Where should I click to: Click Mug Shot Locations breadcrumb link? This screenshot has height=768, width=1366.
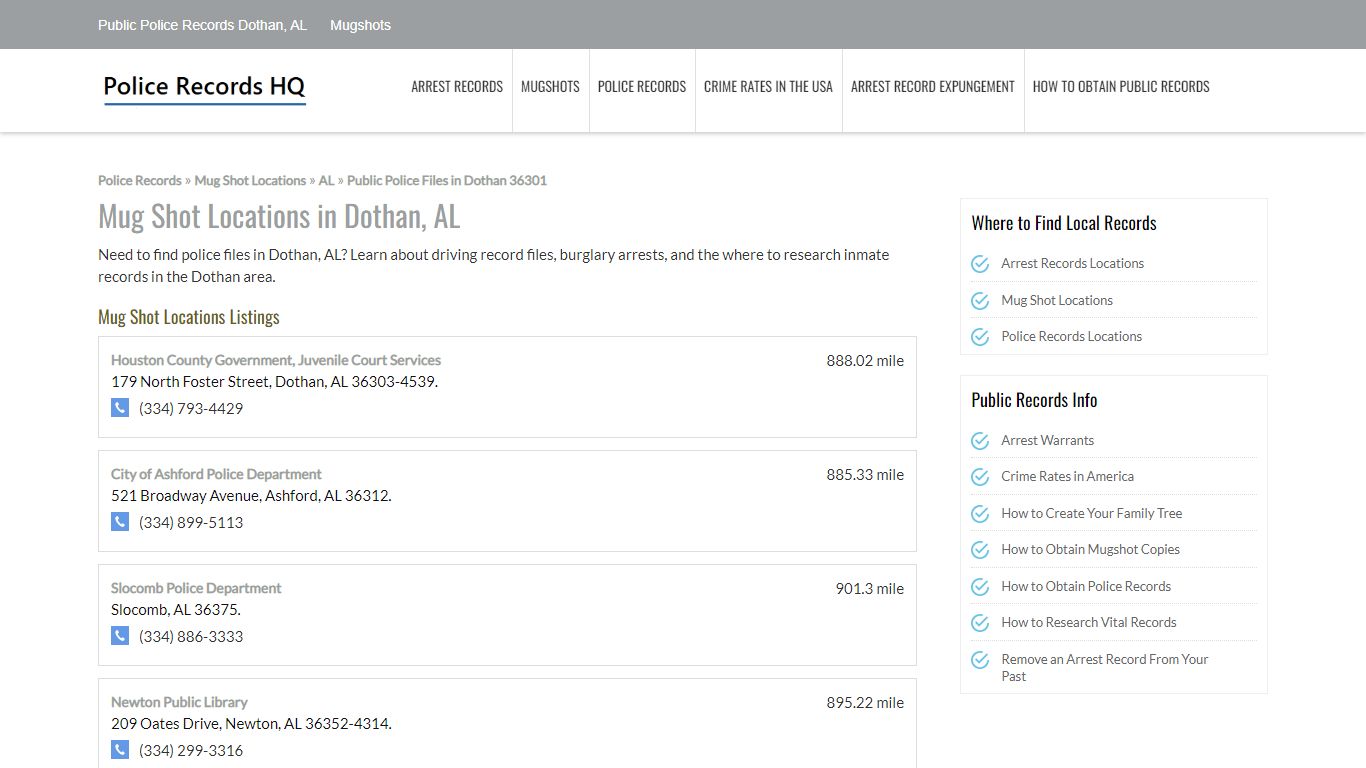(250, 181)
